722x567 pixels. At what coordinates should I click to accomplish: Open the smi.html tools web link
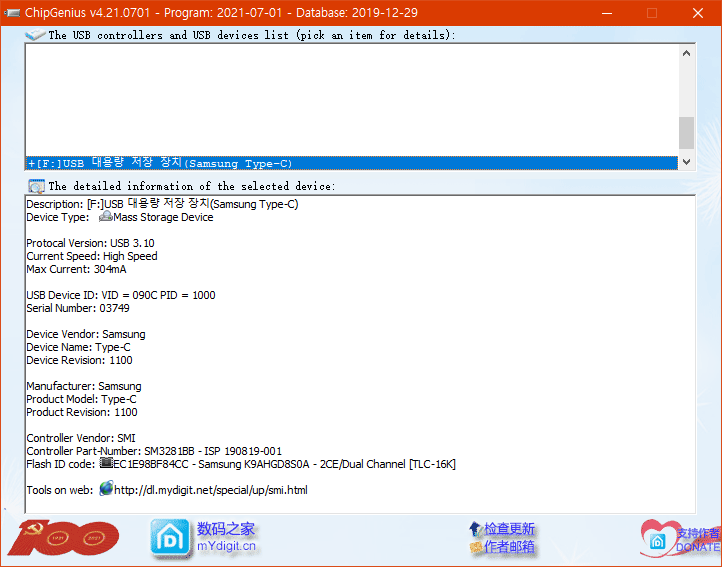(211, 490)
